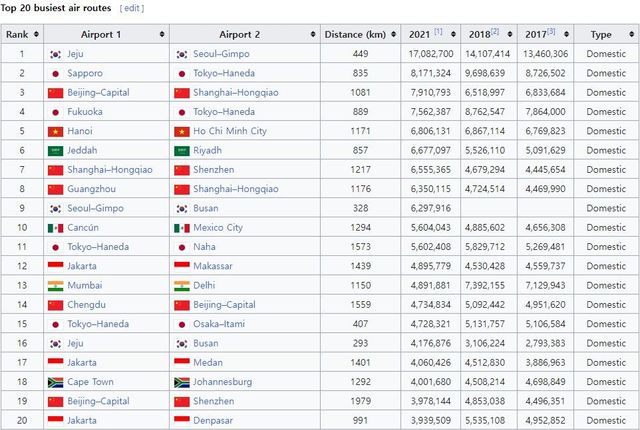Click the South African flag beside Cape Town
Screen dimensions: 640x430
coord(56,381)
